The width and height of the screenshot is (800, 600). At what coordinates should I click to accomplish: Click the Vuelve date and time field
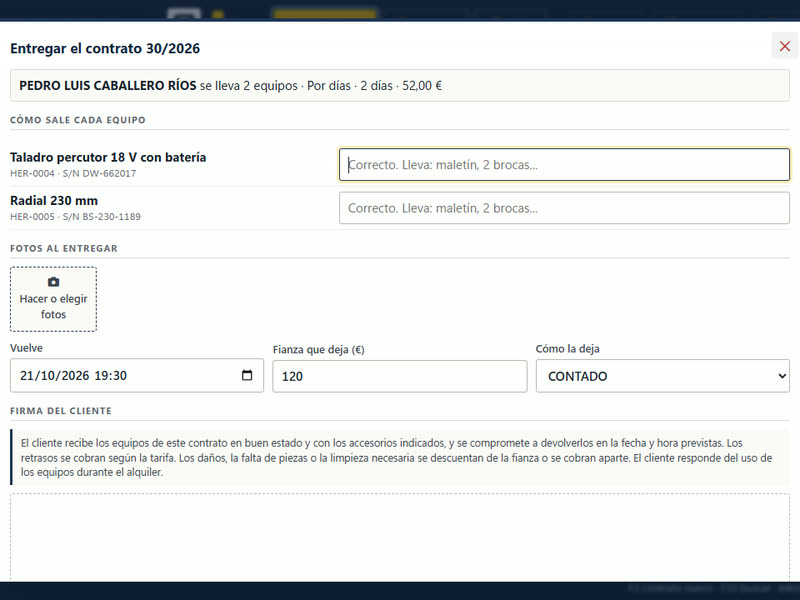[137, 376]
